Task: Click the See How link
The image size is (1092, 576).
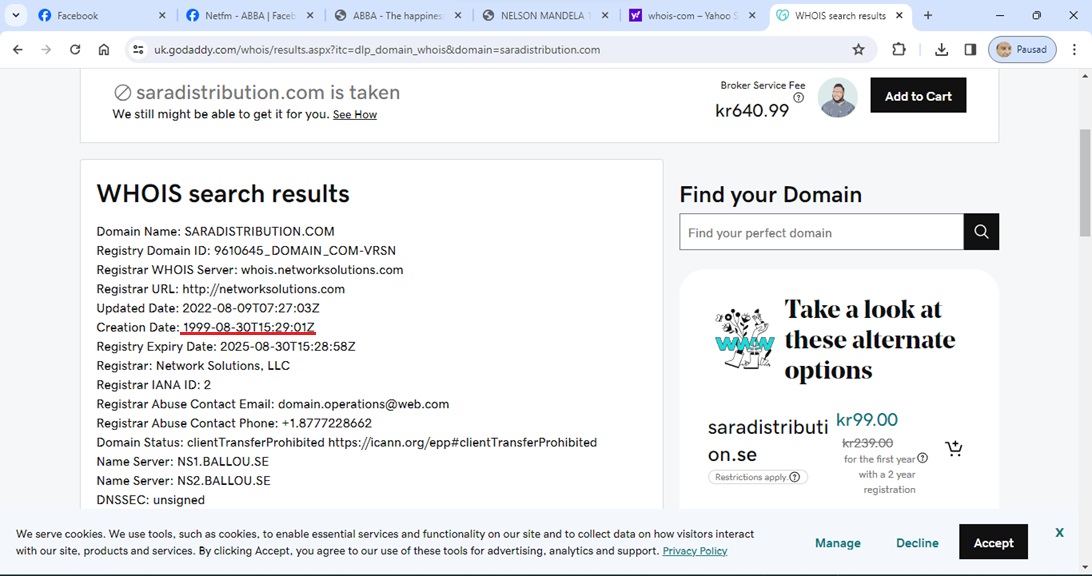Action: coord(354,115)
